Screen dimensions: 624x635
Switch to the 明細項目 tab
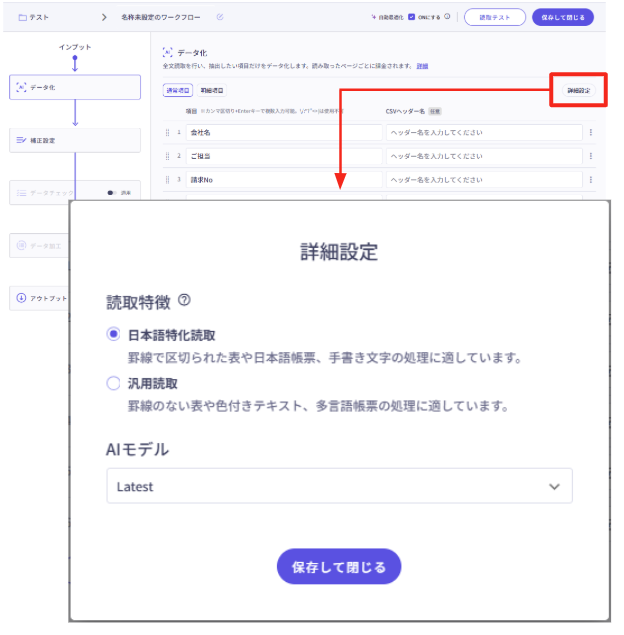(x=212, y=90)
